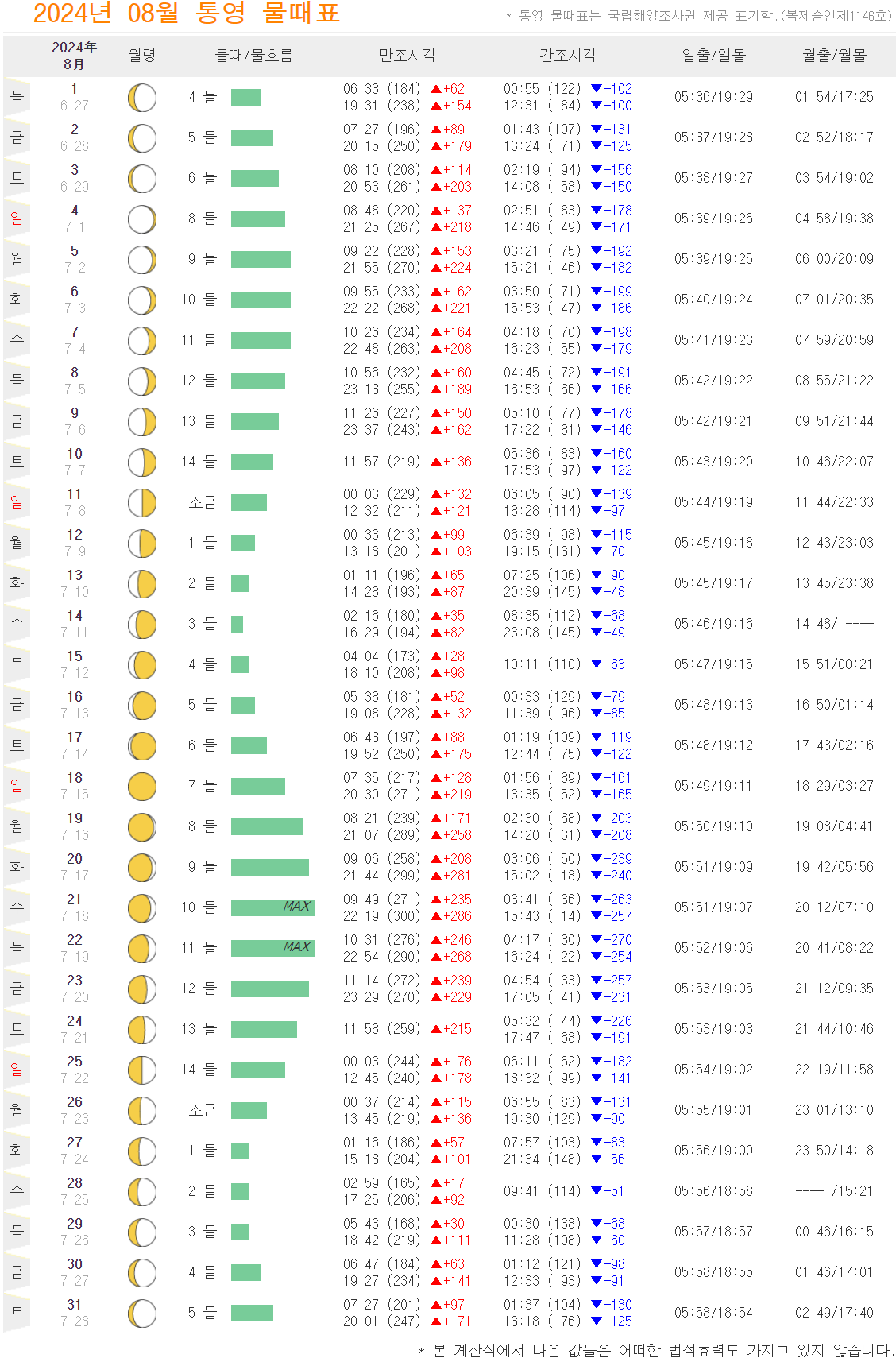Screen dimensions: 896x1362
Task: Click the blue down arrow beside -199
Action: (597, 292)
